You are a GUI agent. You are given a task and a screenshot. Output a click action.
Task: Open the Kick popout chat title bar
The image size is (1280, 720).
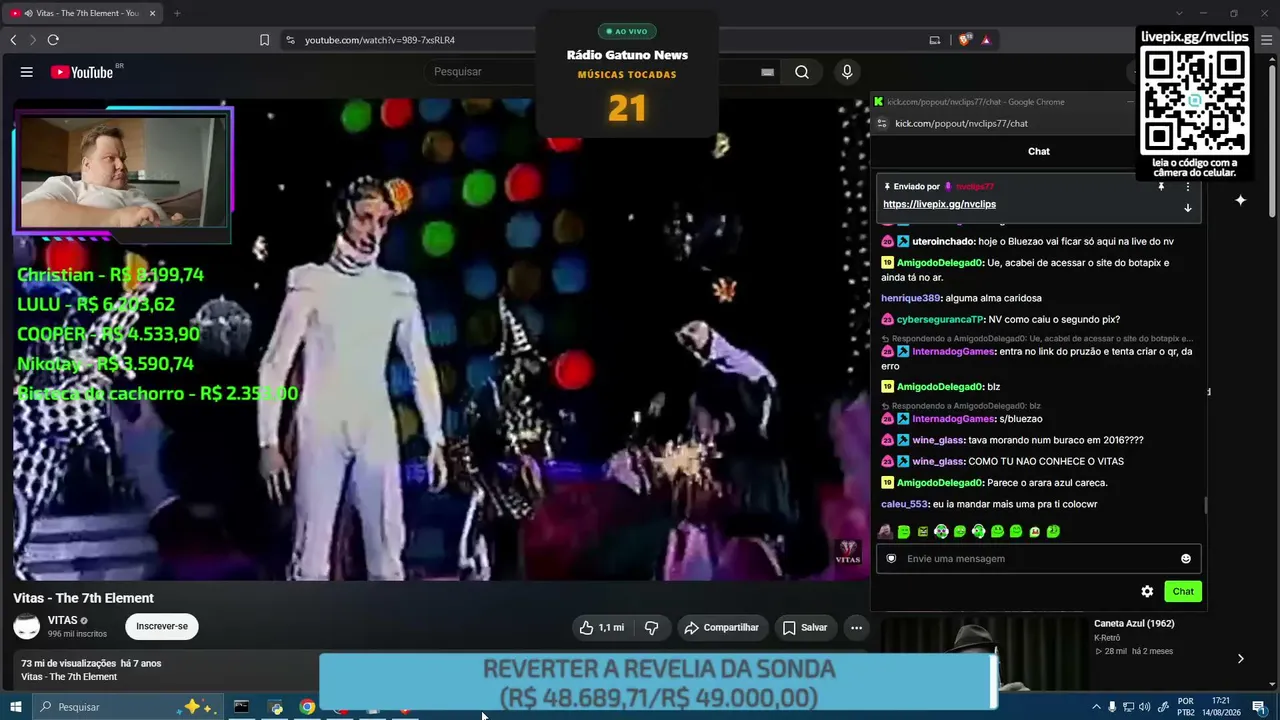click(x=1000, y=102)
